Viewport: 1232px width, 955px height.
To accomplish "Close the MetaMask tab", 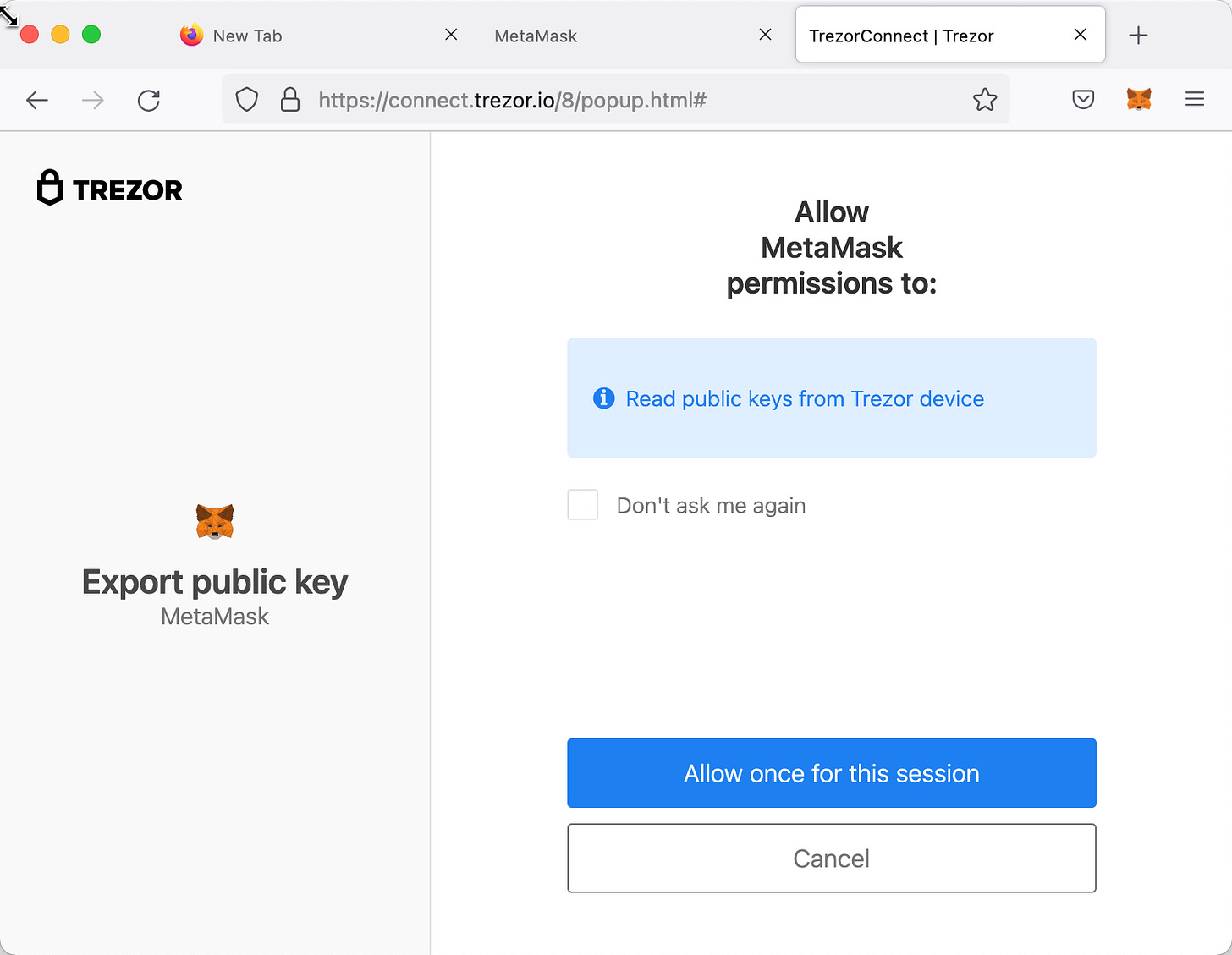I will pyautogui.click(x=765, y=35).
